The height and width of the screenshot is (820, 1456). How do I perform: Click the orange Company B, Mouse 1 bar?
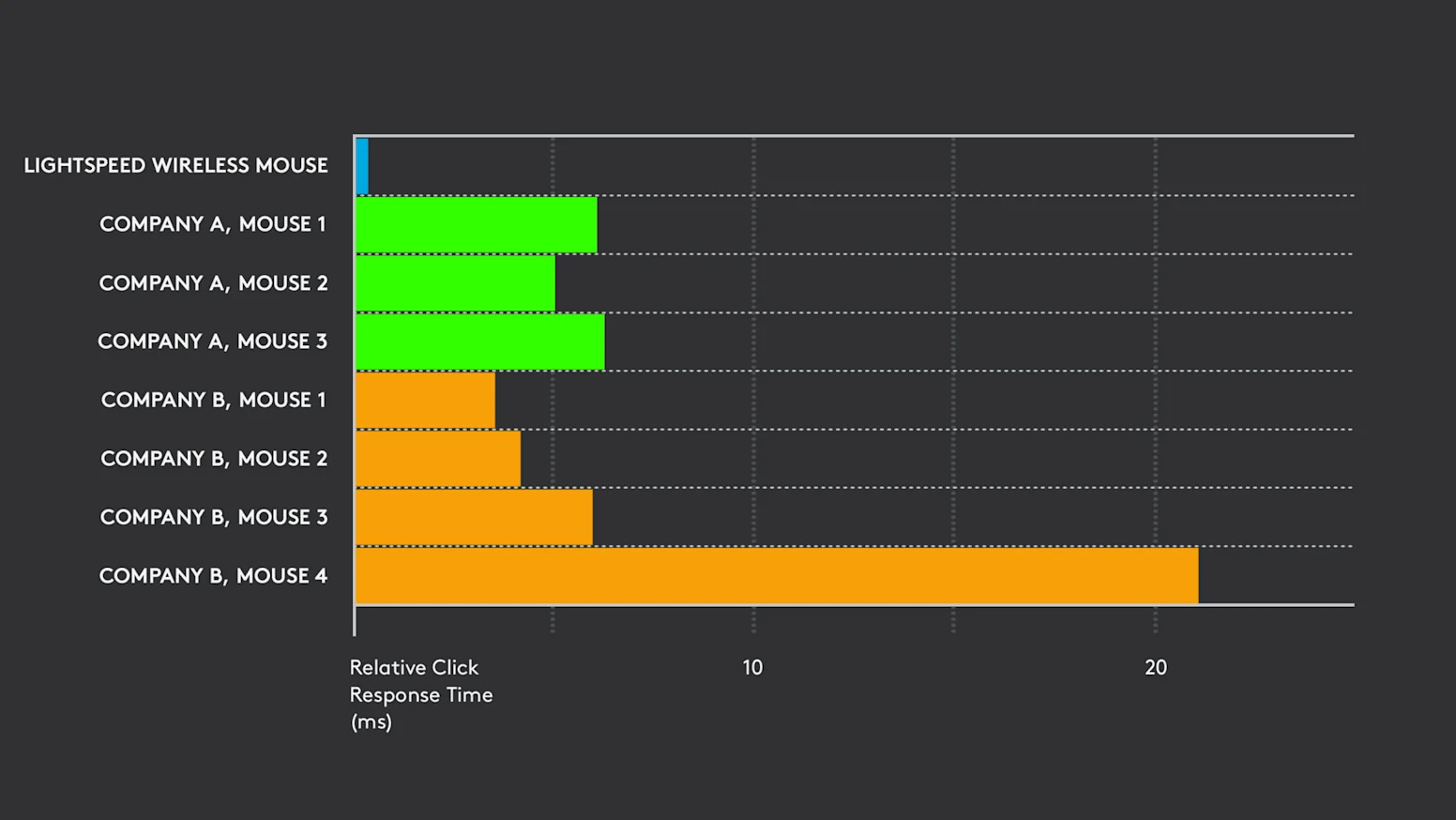click(425, 401)
